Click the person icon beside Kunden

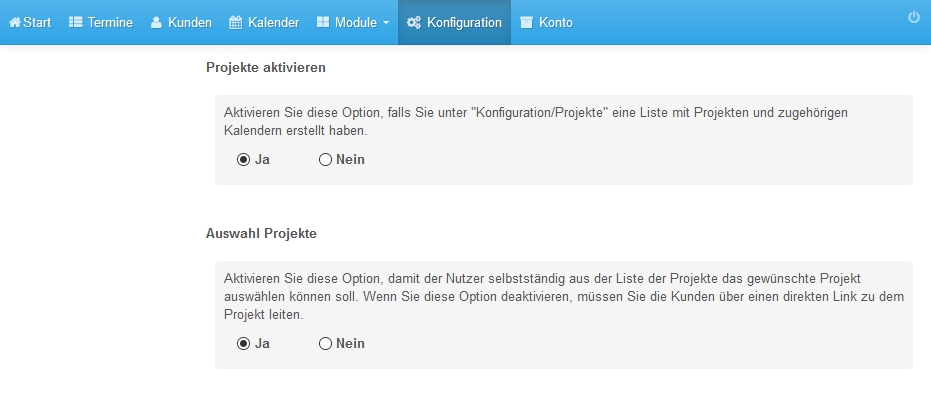click(156, 23)
